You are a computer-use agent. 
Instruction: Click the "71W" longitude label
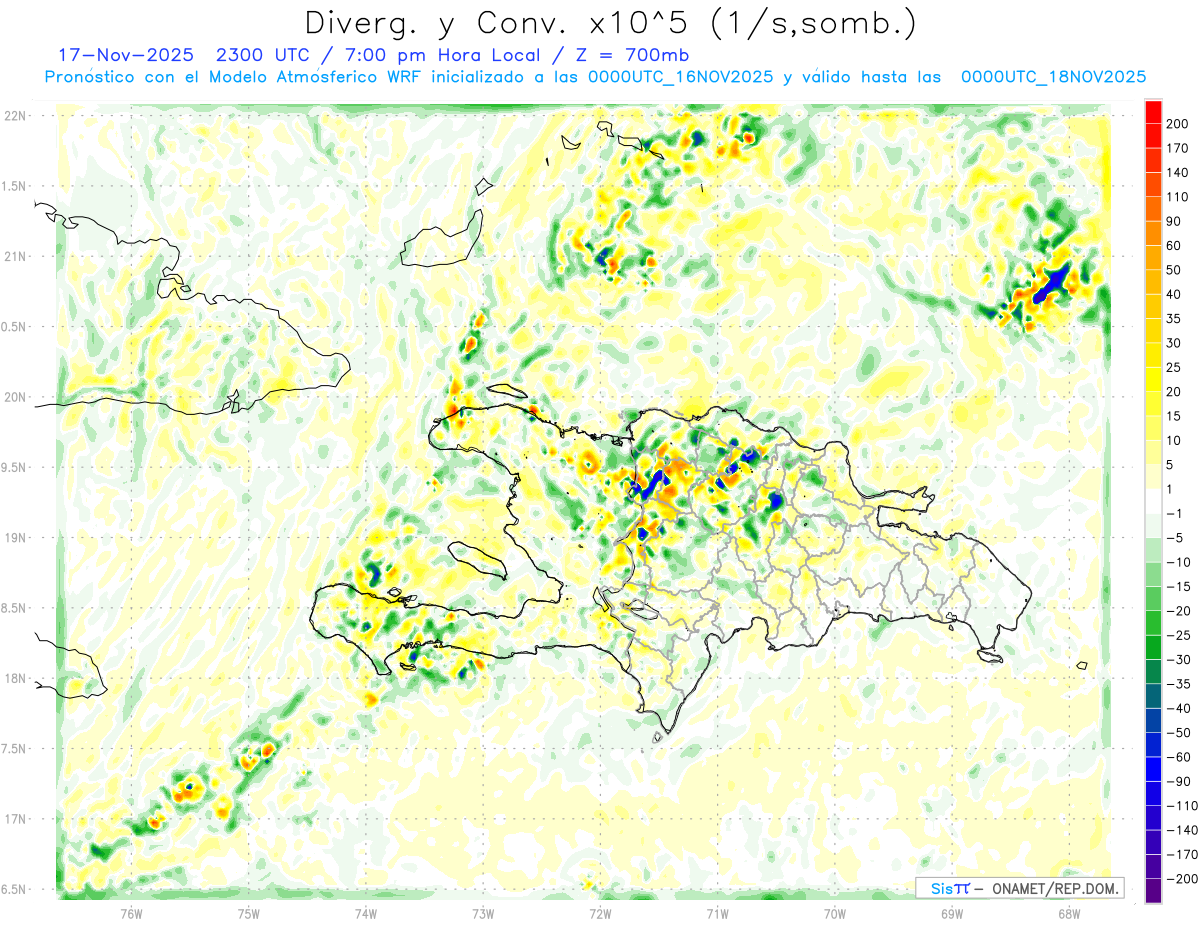pos(717,913)
